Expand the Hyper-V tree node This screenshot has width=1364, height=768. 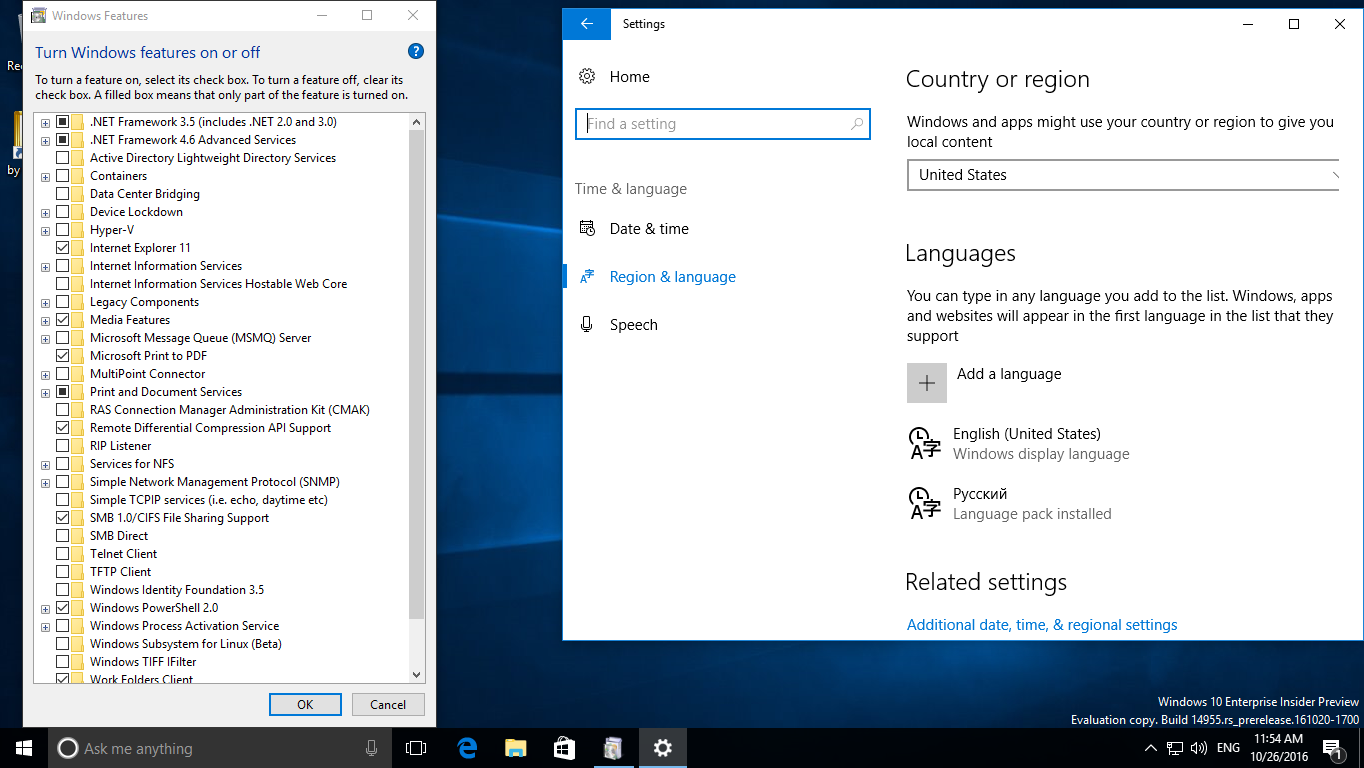[45, 230]
